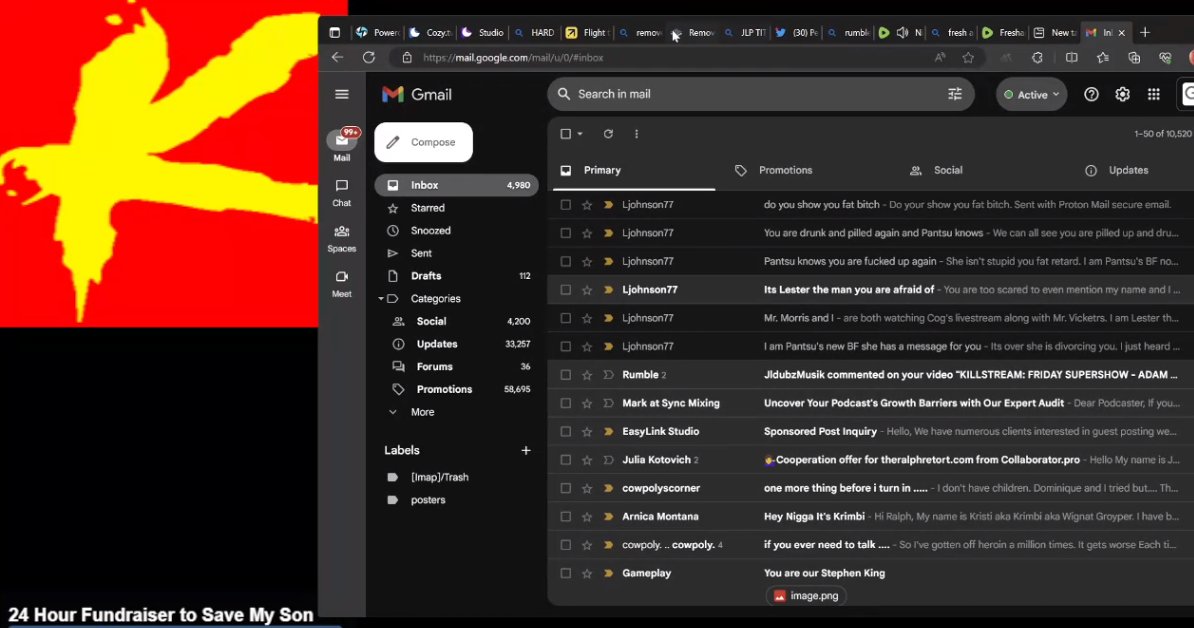Bookmark this page with star icon
This screenshot has height=628, width=1194.
[968, 57]
